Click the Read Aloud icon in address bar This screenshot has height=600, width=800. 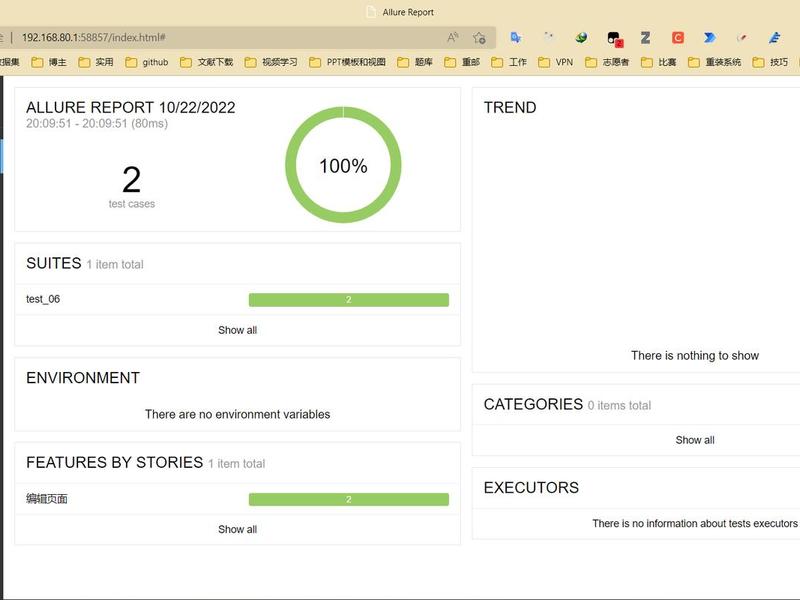(453, 37)
